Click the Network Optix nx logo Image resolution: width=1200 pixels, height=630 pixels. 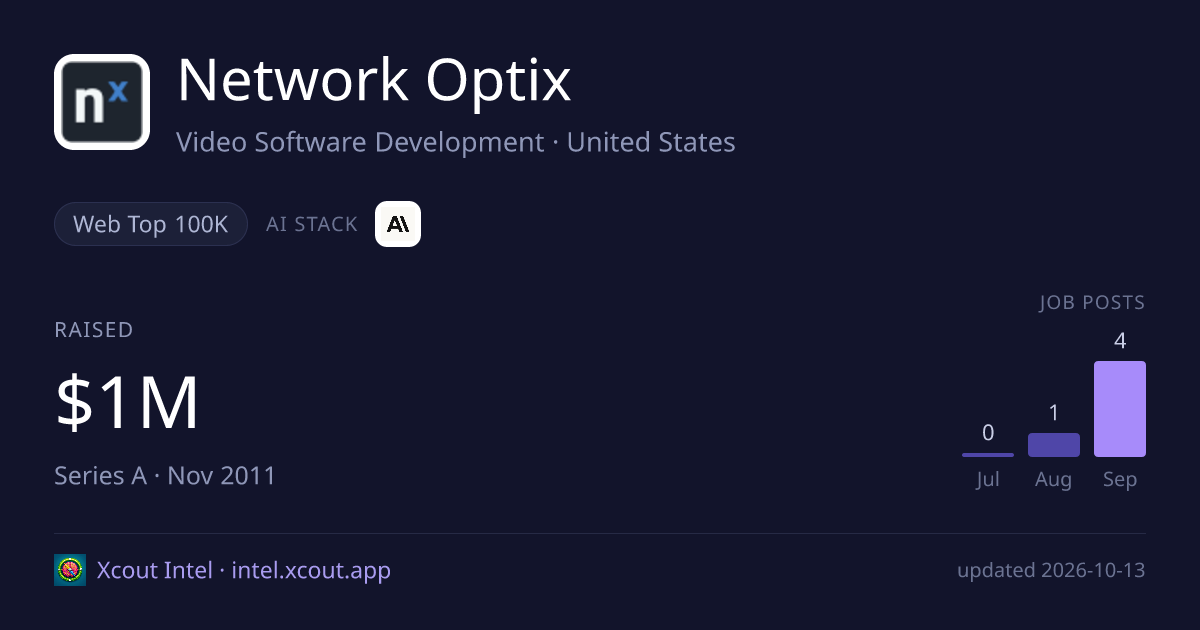[102, 102]
